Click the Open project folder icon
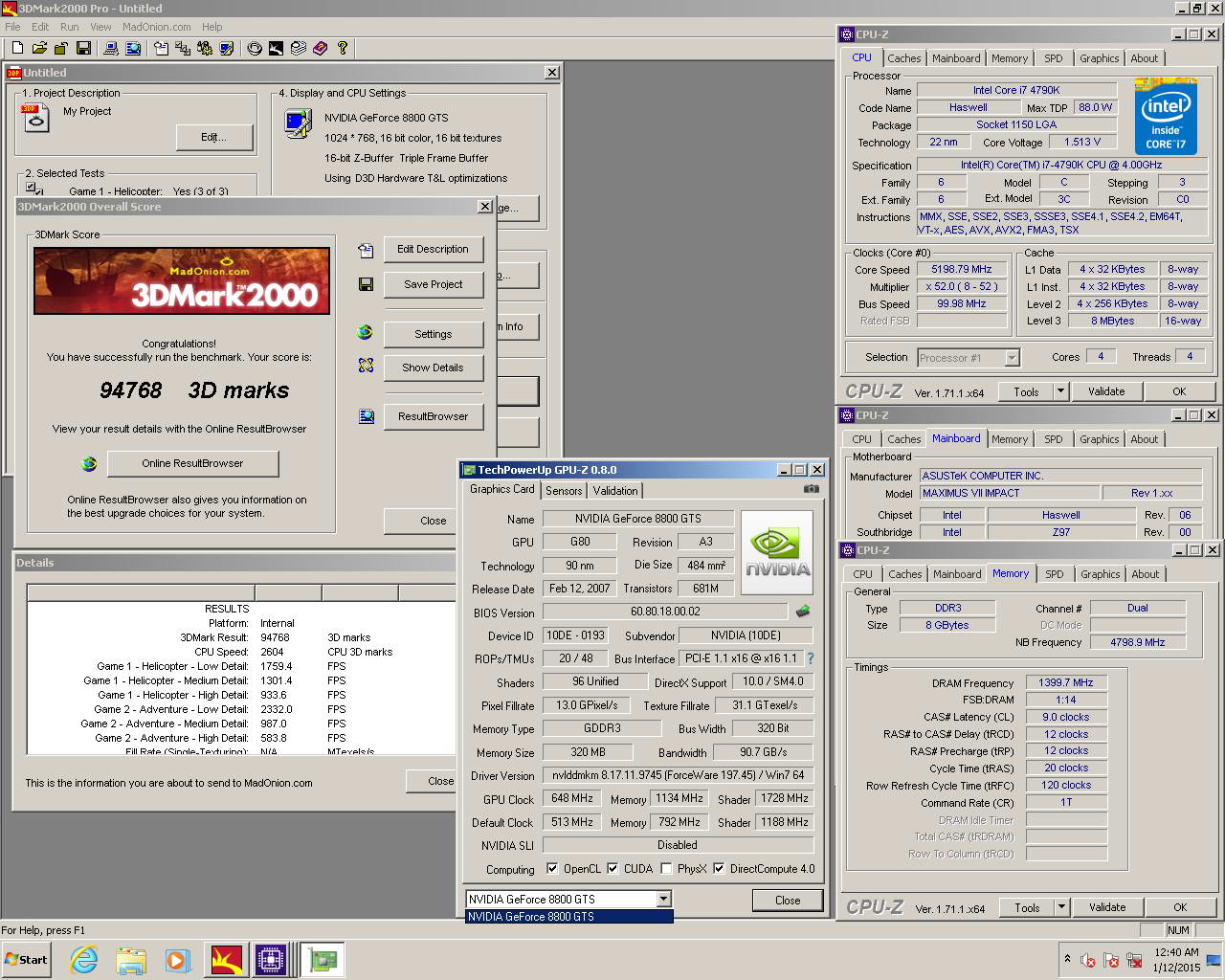The height and width of the screenshot is (980, 1225). tap(39, 48)
